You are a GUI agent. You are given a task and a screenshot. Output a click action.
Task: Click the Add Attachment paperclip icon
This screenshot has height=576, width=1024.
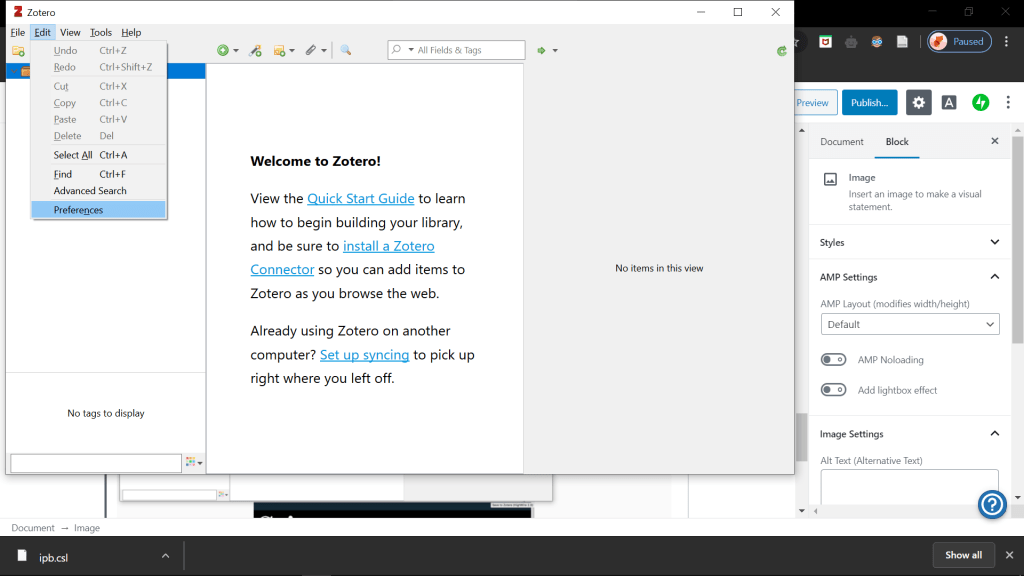tap(311, 50)
